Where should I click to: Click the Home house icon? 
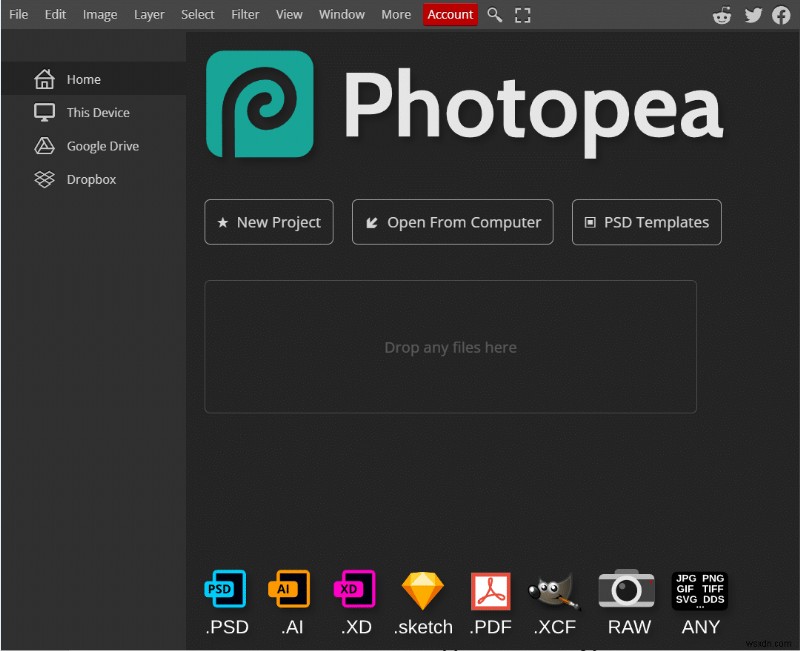44,79
